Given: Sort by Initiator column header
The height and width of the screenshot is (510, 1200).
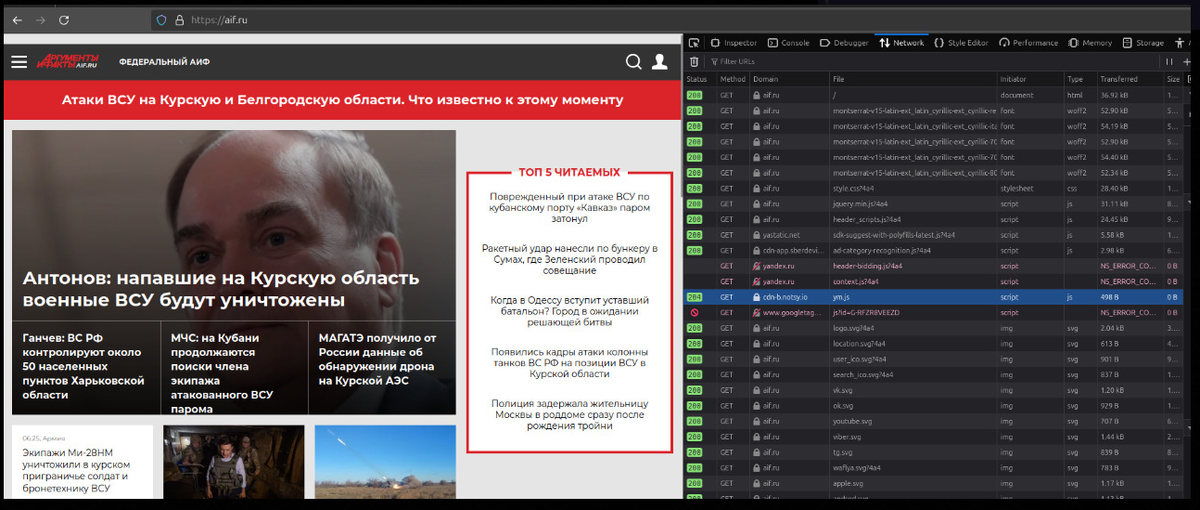Looking at the screenshot, I should click(1030, 79).
